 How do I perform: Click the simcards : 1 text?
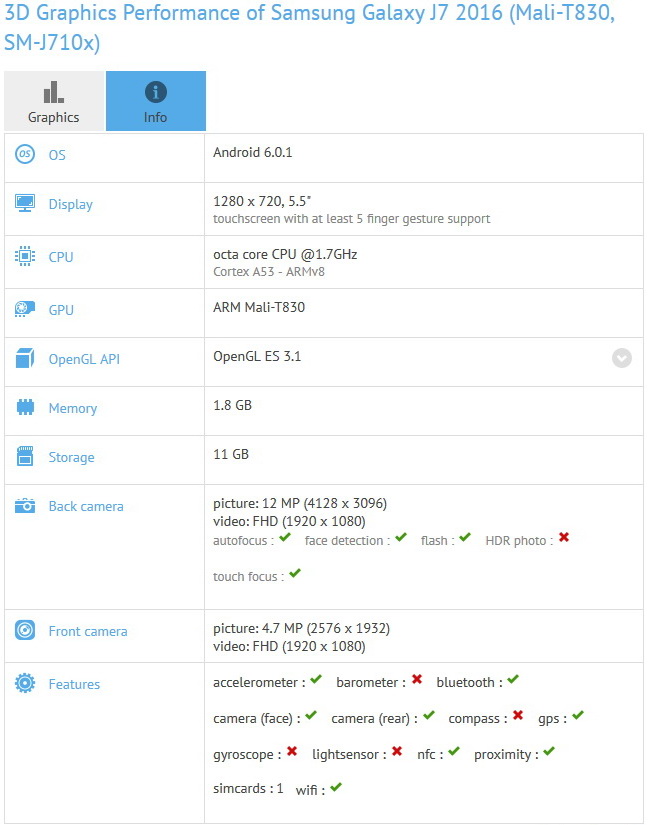pyautogui.click(x=248, y=789)
